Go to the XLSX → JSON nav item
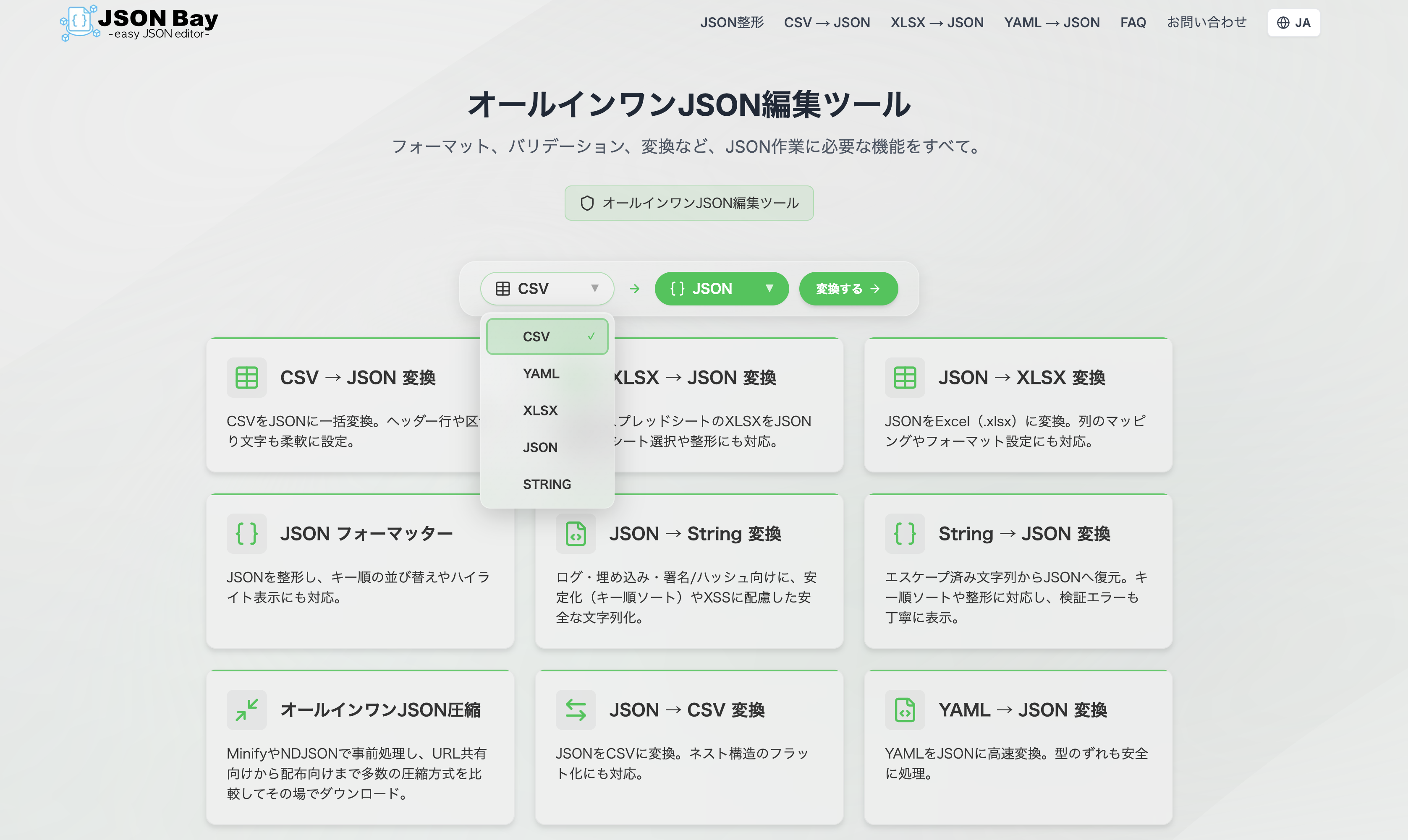1408x840 pixels. click(937, 22)
